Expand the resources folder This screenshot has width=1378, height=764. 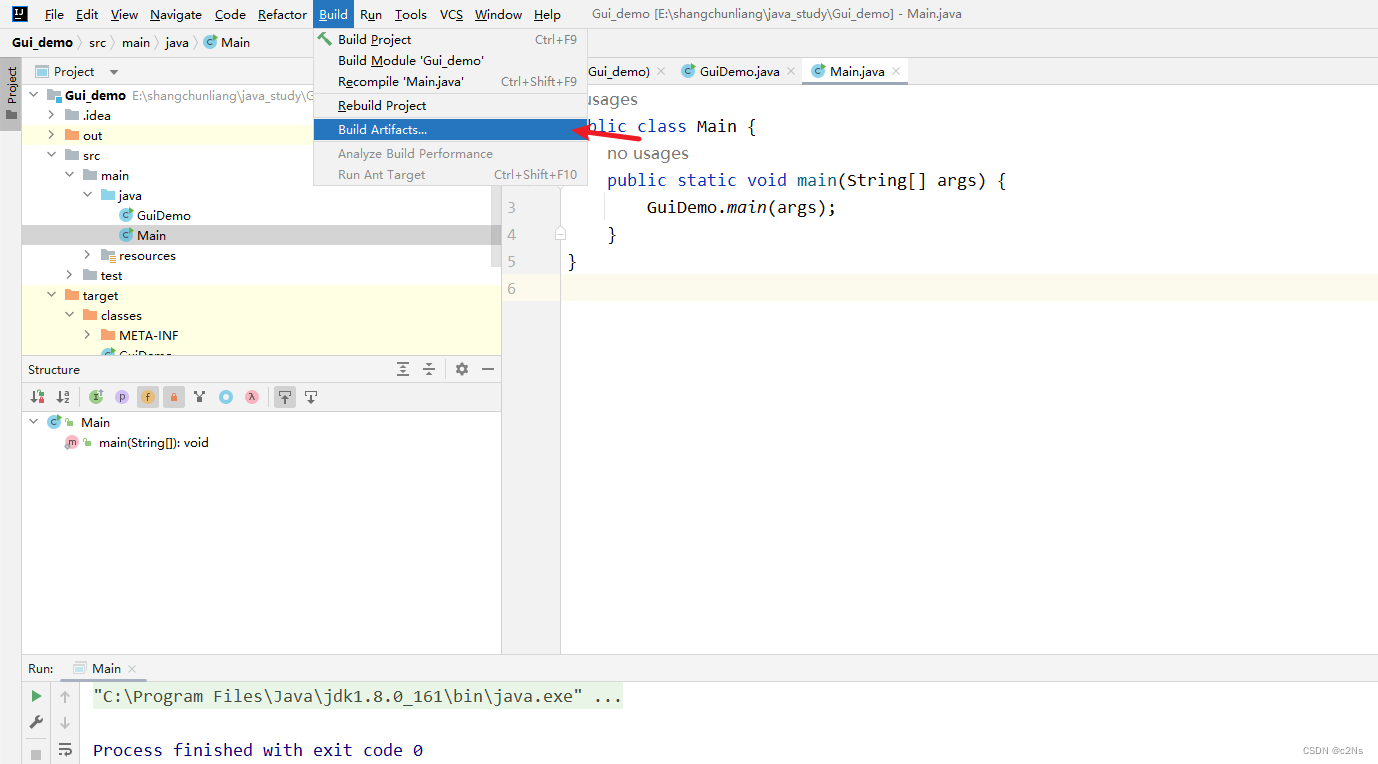pyautogui.click(x=88, y=255)
